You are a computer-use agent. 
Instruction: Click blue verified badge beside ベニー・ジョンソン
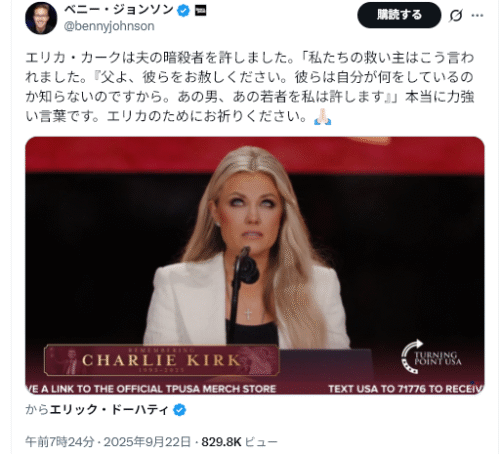(183, 11)
